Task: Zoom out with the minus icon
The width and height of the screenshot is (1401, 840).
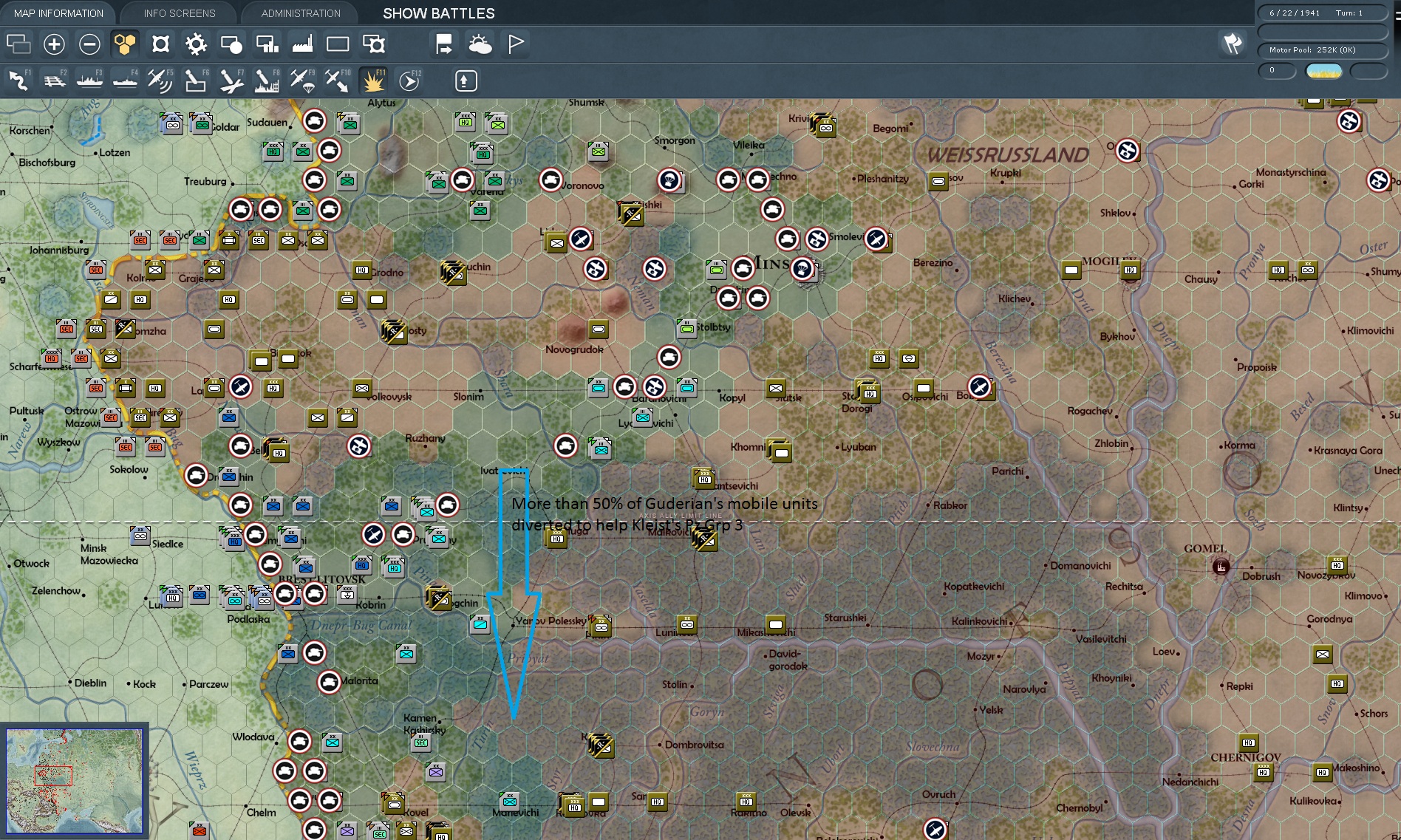Action: tap(89, 44)
